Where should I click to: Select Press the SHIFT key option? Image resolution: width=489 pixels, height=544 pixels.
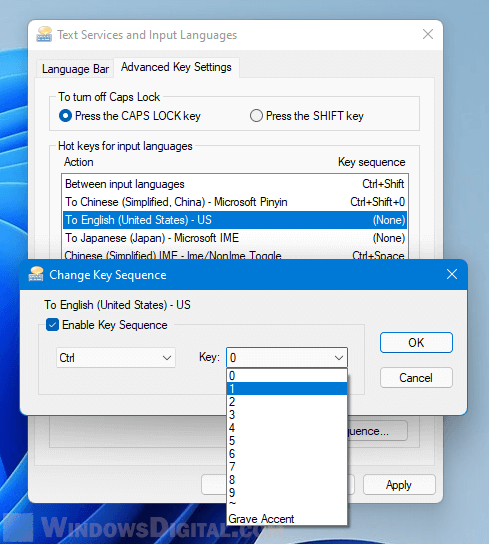(x=307, y=116)
